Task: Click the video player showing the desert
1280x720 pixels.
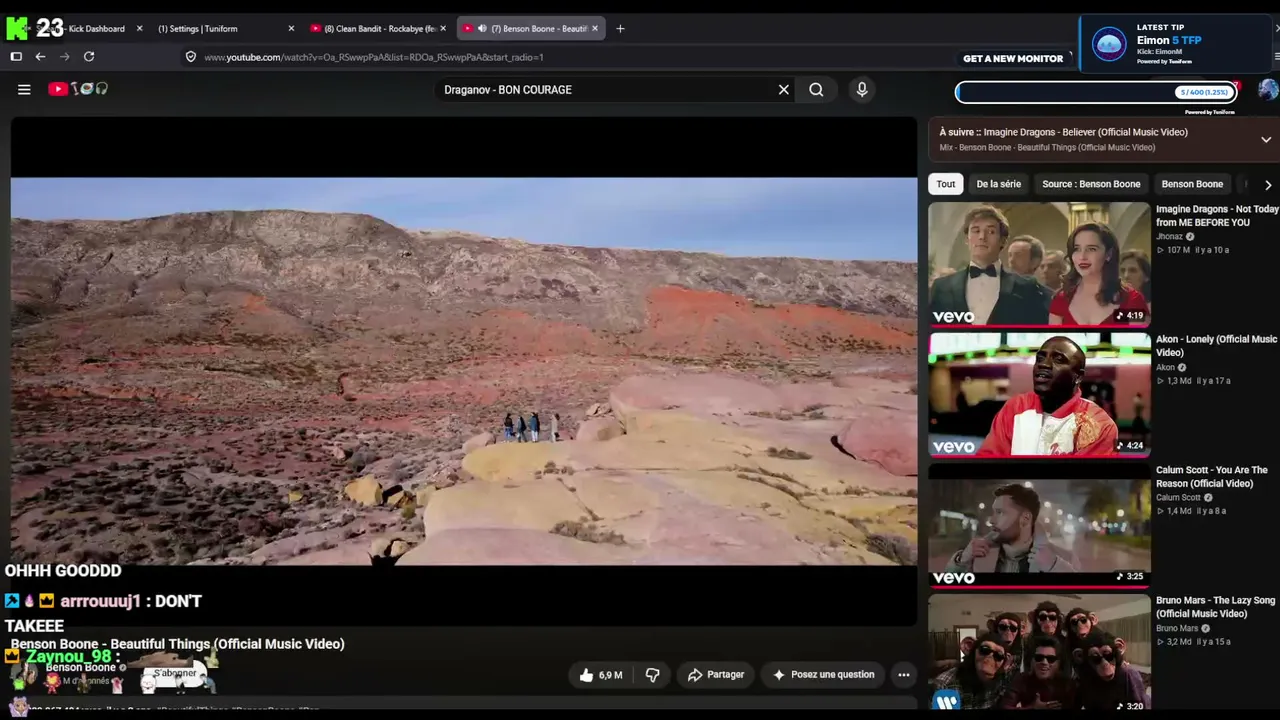Action: tap(464, 371)
